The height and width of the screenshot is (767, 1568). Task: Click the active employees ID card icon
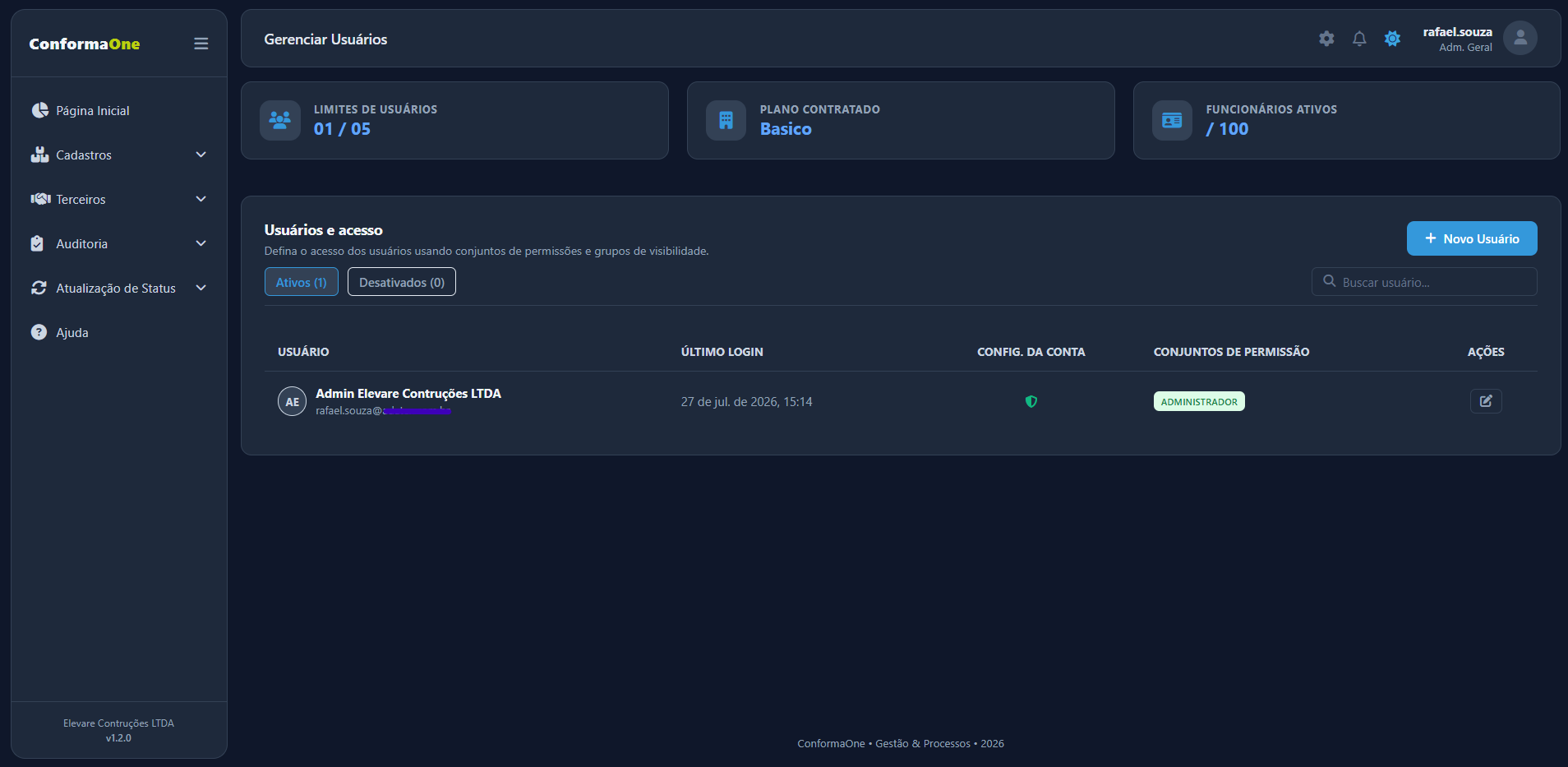point(1172,120)
